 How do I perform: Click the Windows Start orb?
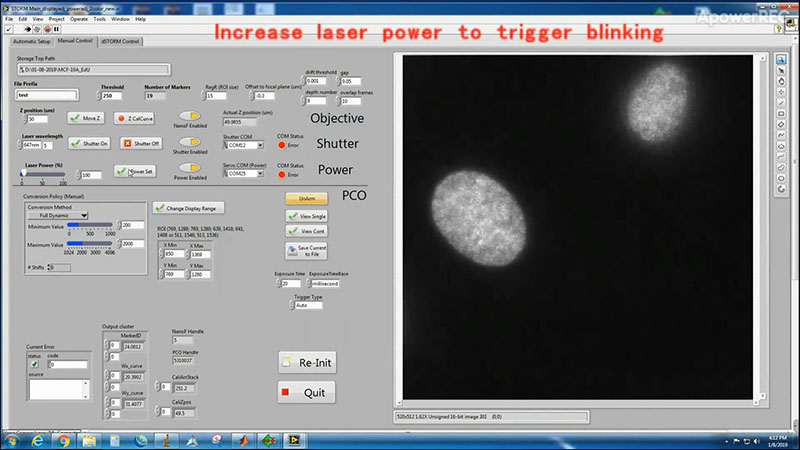(x=11, y=440)
